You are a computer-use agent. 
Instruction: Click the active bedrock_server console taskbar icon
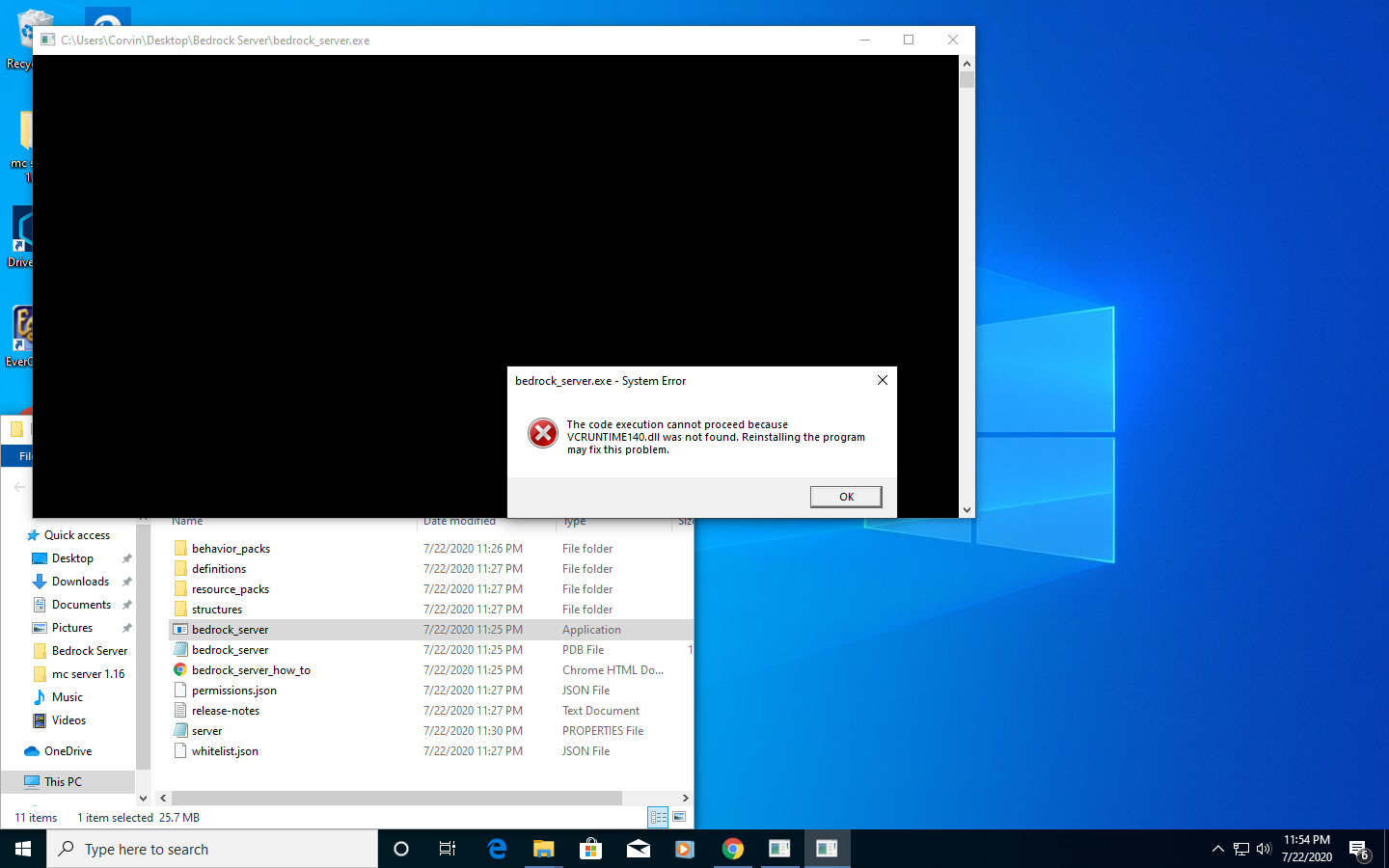827,849
